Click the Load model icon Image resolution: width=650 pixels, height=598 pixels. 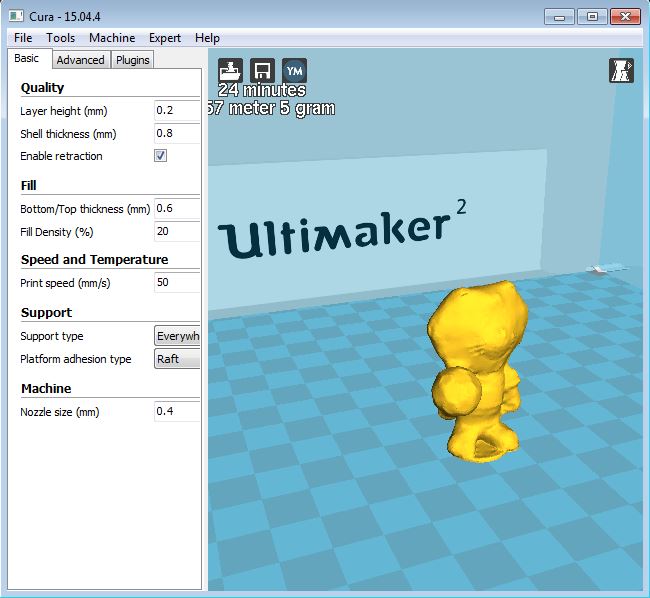pos(230,70)
